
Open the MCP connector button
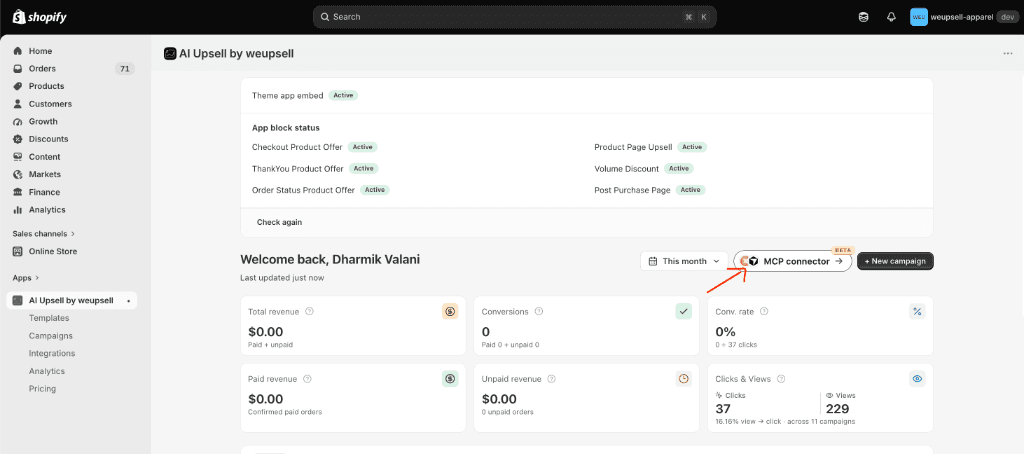point(793,261)
